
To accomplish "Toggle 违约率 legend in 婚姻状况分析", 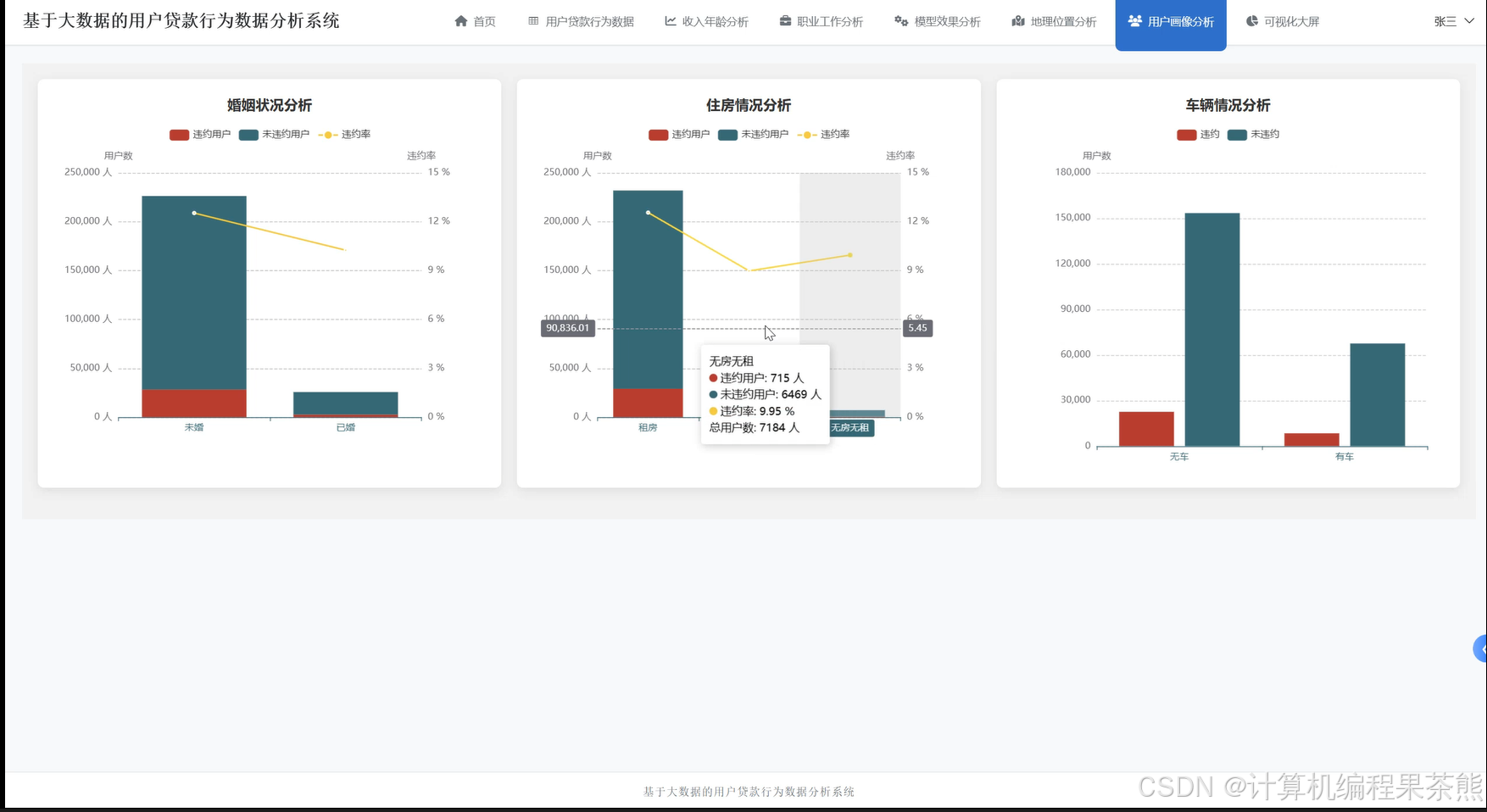I will coord(344,134).
